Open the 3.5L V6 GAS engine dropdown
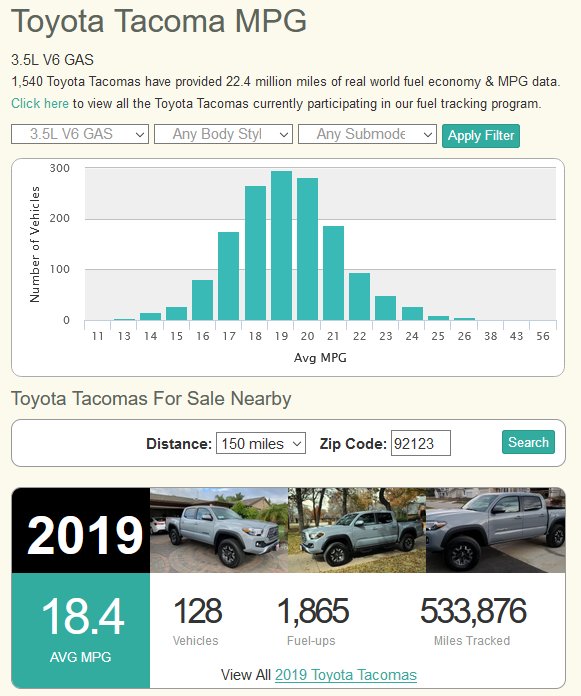The height and width of the screenshot is (696, 581). (80, 134)
